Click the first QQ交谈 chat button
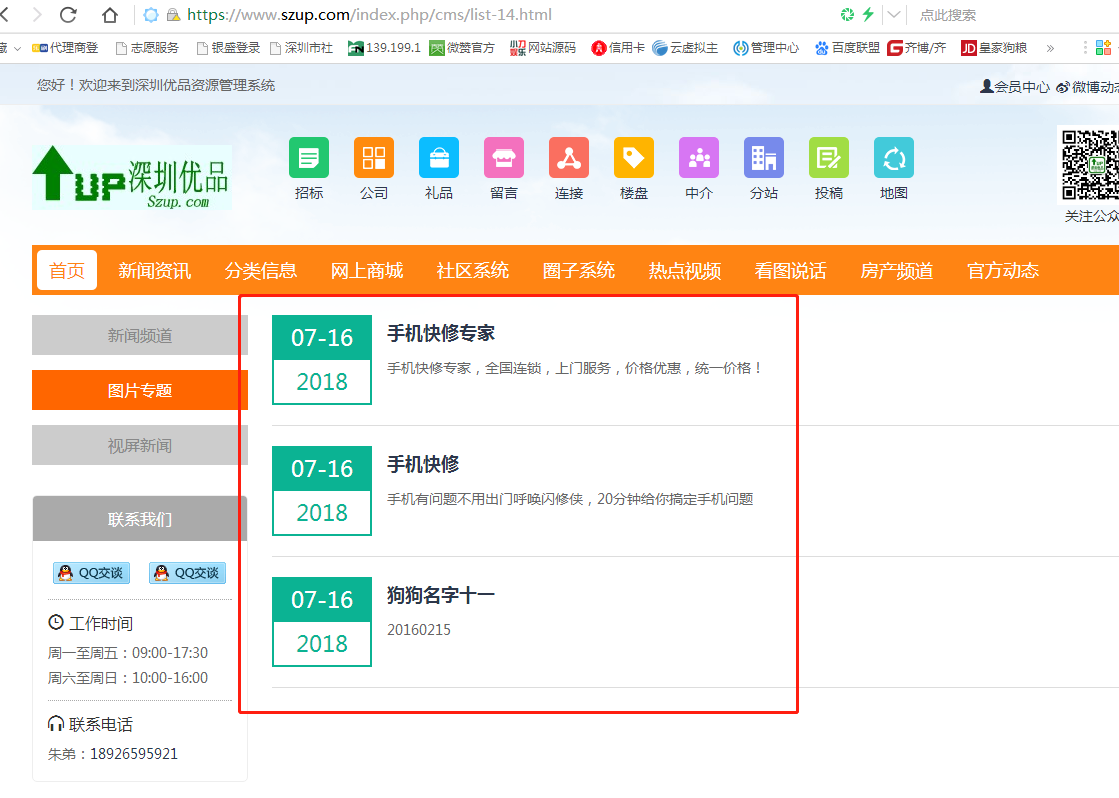 (90, 573)
